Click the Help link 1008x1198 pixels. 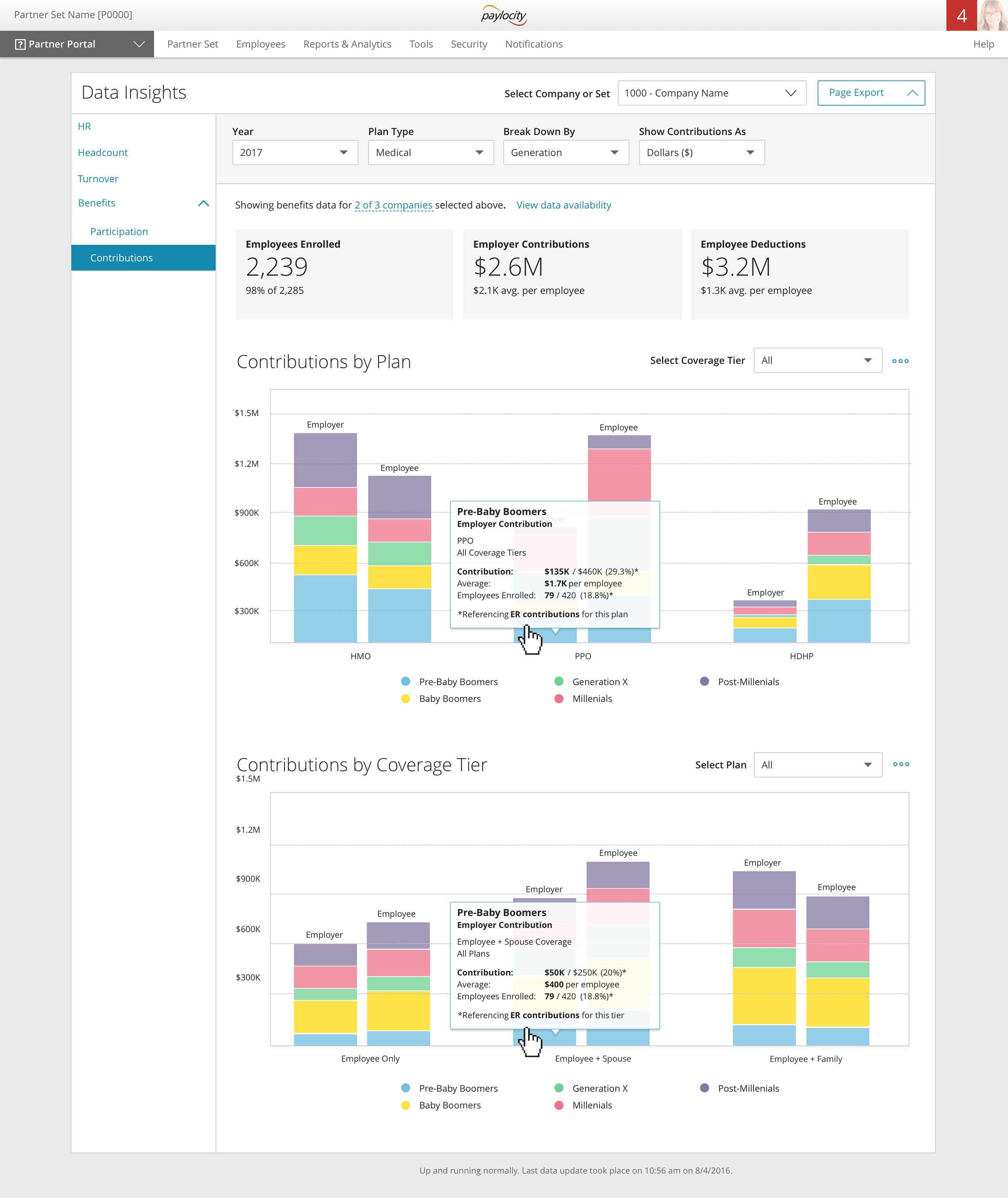[983, 45]
